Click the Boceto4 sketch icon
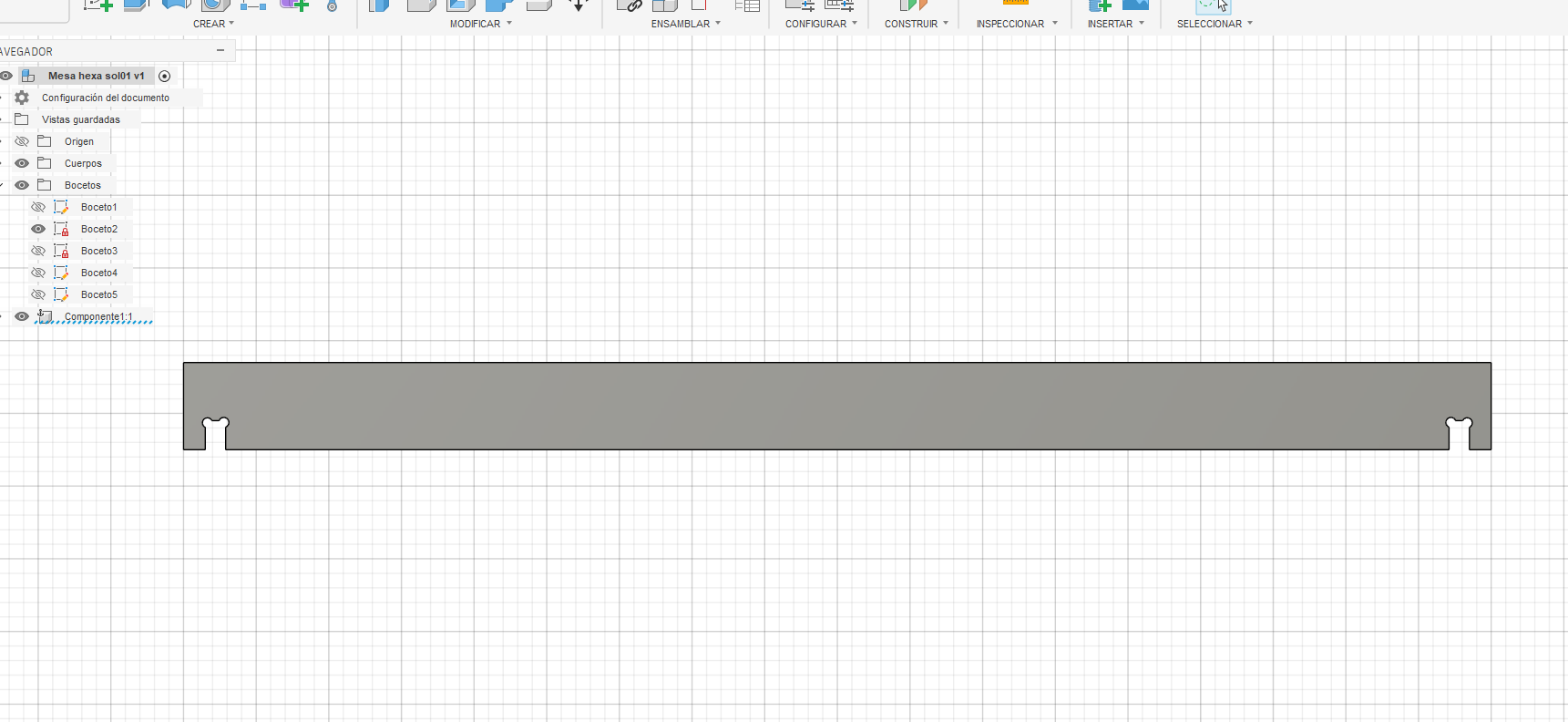The height and width of the screenshot is (722, 1568). click(x=61, y=273)
